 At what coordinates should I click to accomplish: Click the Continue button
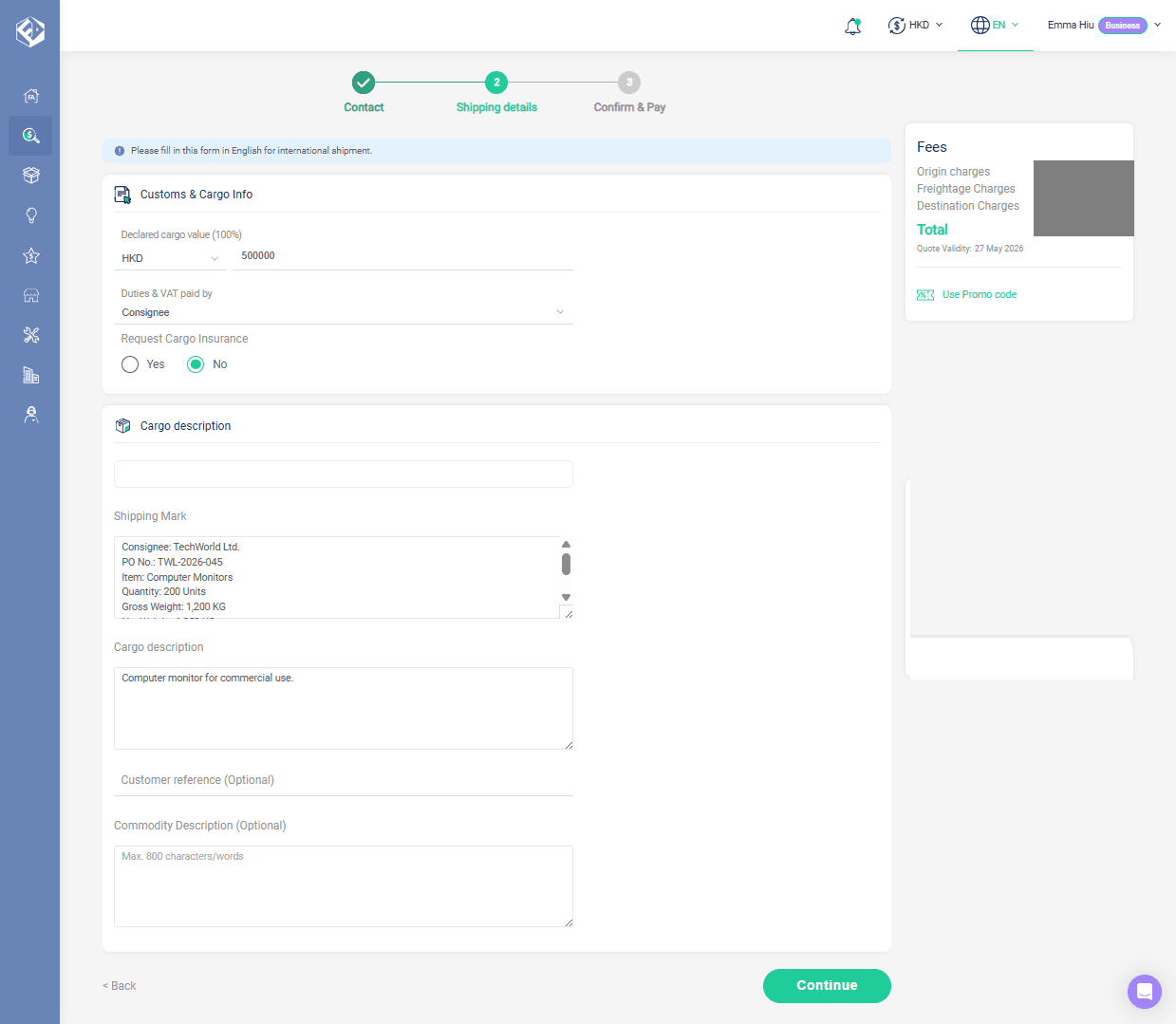pyautogui.click(x=827, y=986)
